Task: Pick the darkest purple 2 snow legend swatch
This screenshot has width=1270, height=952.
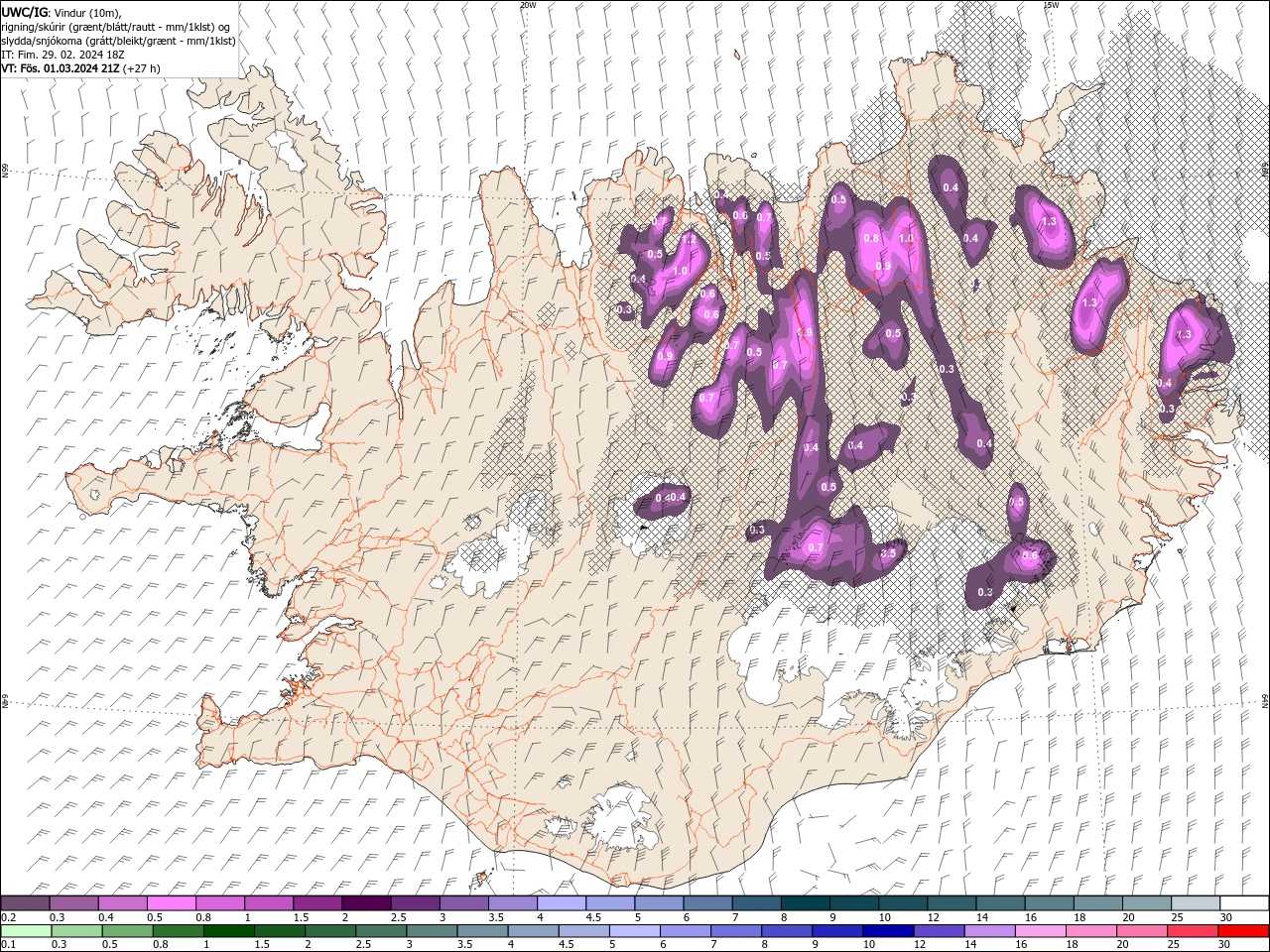Action: 366,902
